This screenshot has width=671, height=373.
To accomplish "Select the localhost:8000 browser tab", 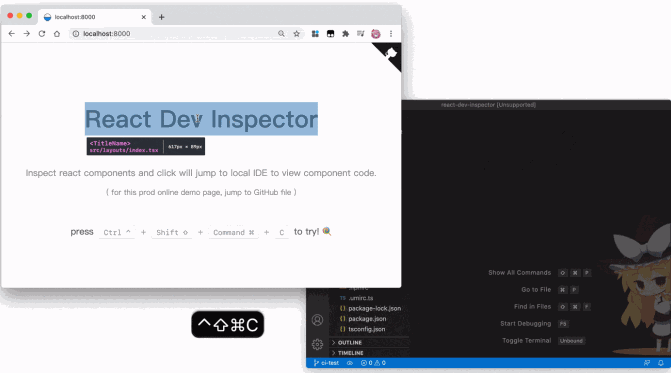I will pos(95,17).
